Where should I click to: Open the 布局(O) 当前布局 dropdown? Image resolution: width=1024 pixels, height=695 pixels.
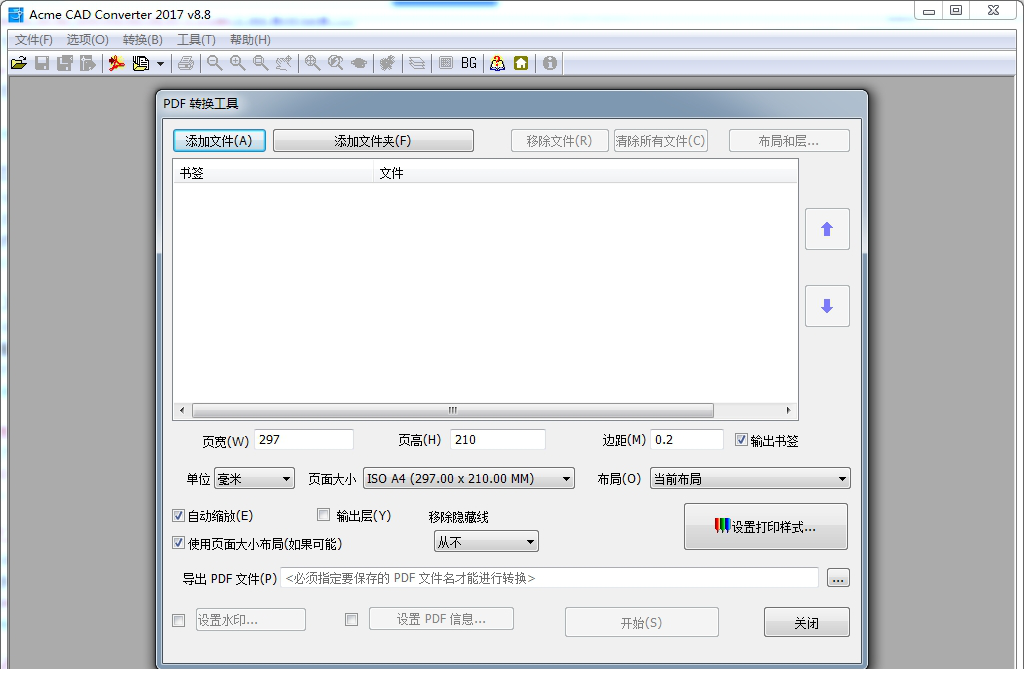point(750,478)
